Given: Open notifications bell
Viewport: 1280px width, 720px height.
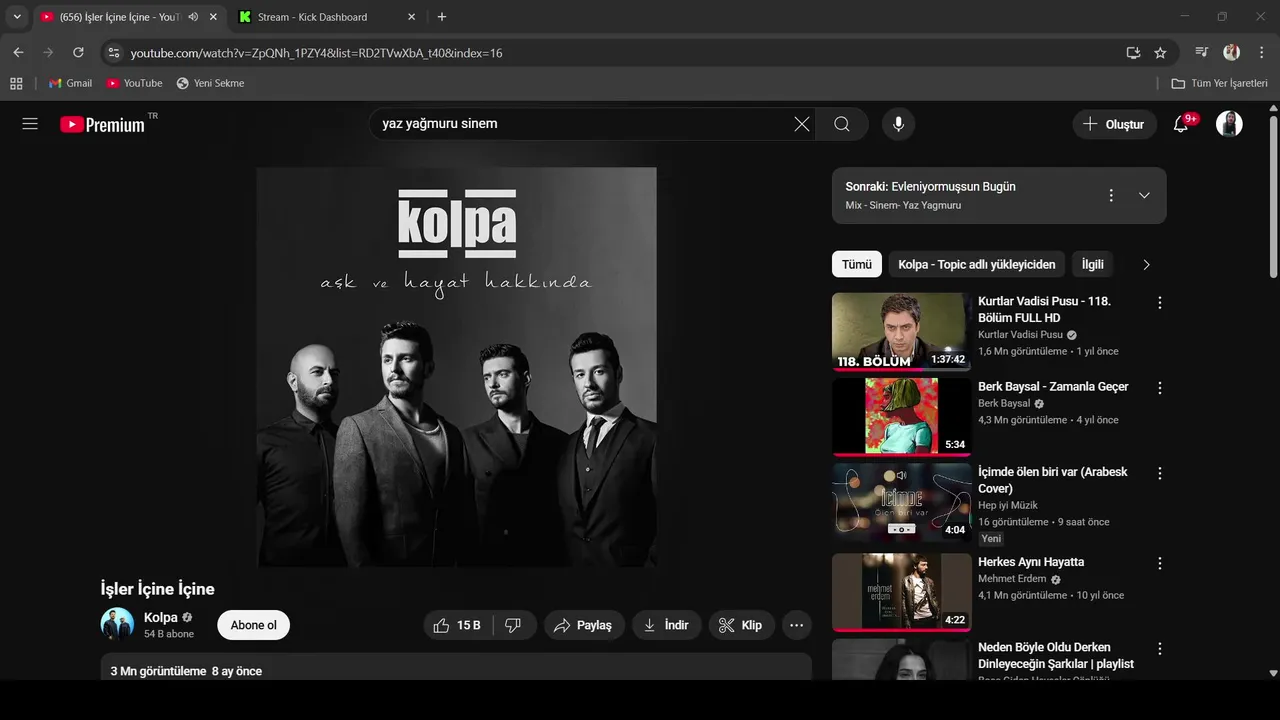Looking at the screenshot, I should pos(1182,124).
